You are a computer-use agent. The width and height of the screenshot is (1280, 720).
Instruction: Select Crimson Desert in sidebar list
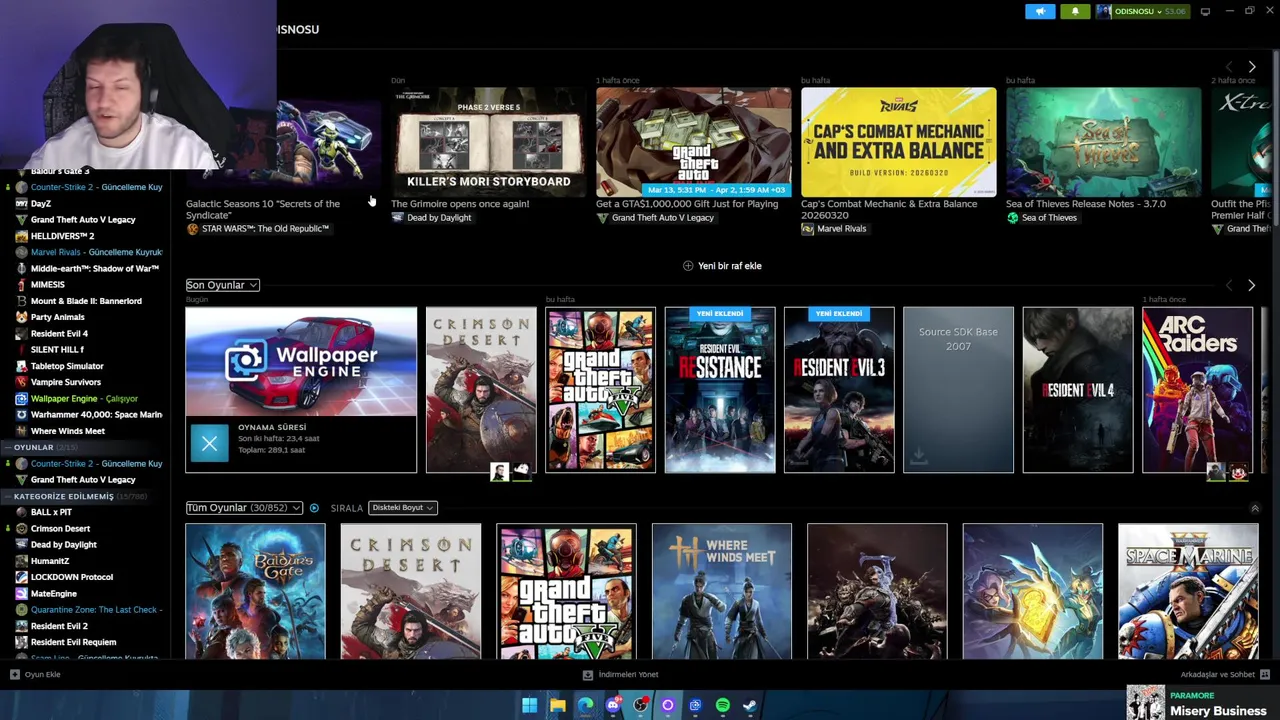pyautogui.click(x=60, y=528)
